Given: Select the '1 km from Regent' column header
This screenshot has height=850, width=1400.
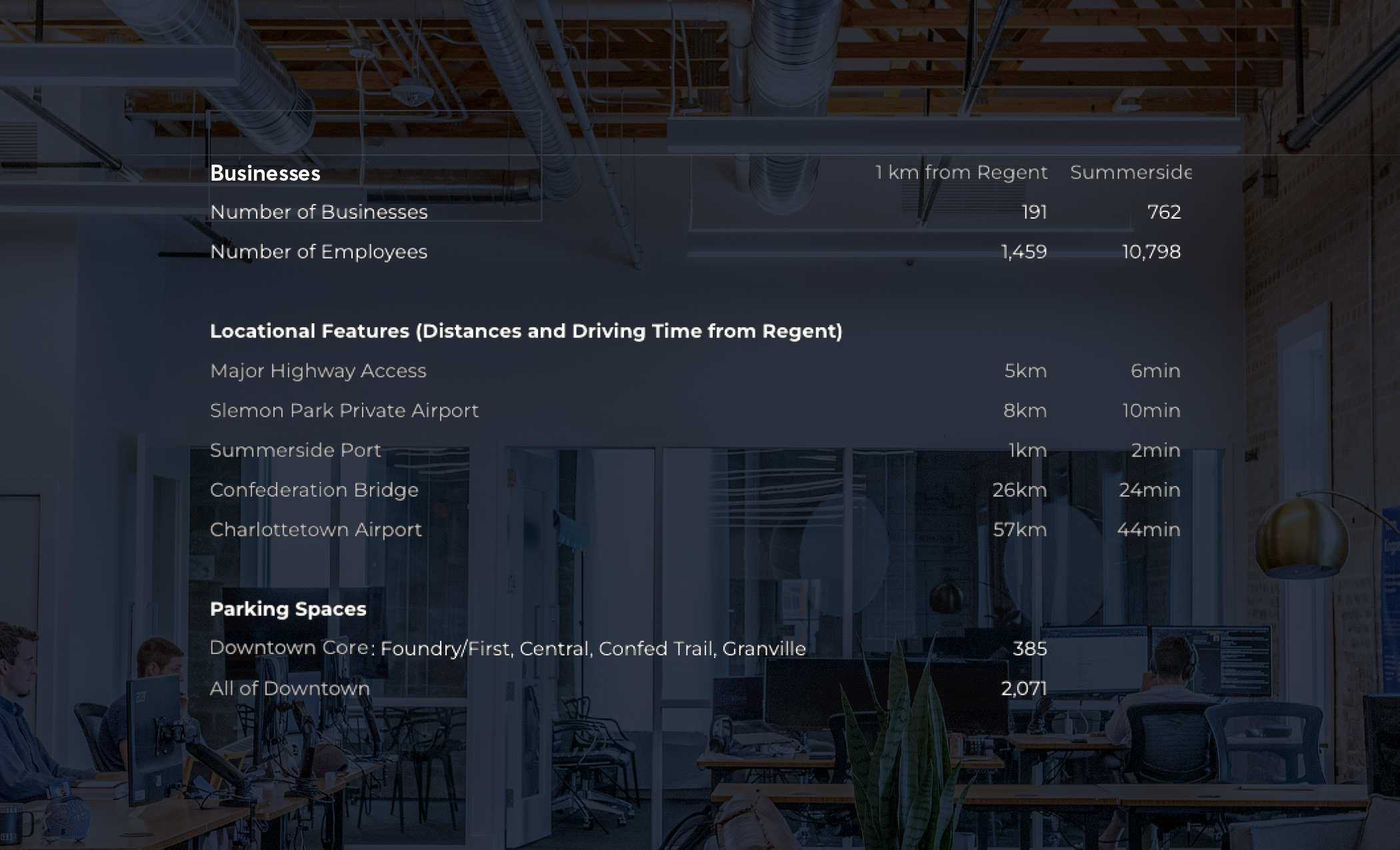Looking at the screenshot, I should tap(961, 173).
